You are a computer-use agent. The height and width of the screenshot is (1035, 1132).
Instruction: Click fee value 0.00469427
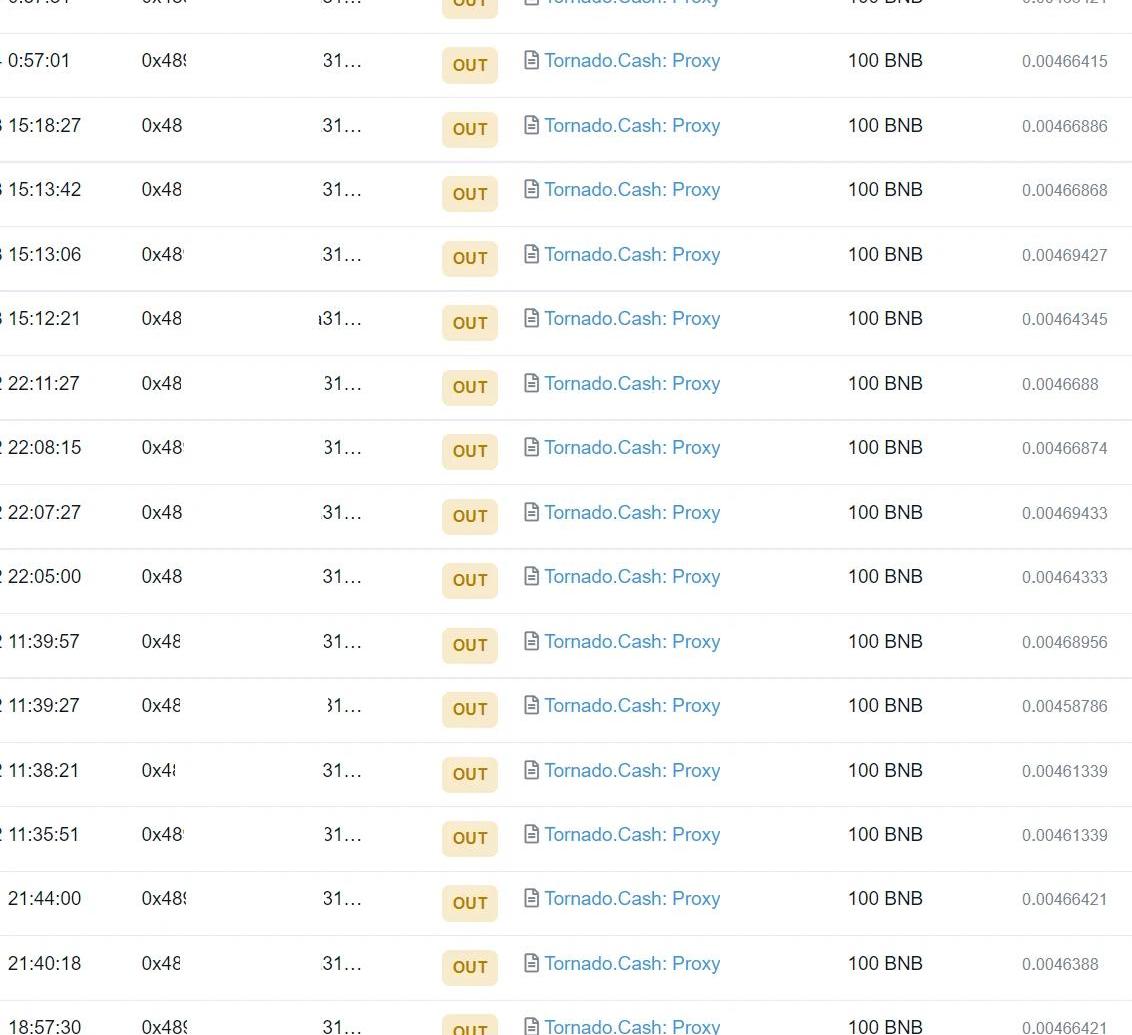(1064, 255)
